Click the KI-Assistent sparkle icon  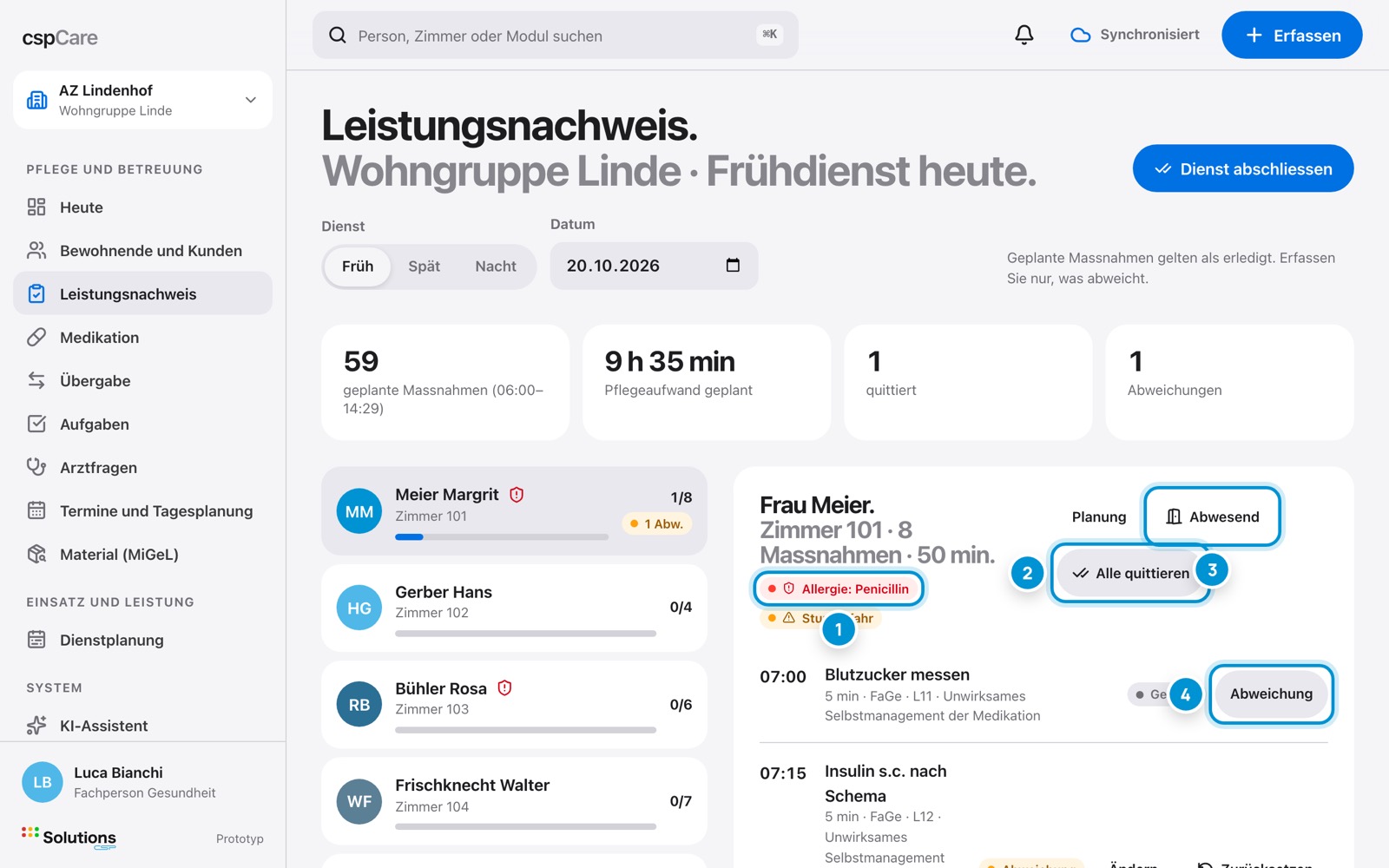point(36,725)
